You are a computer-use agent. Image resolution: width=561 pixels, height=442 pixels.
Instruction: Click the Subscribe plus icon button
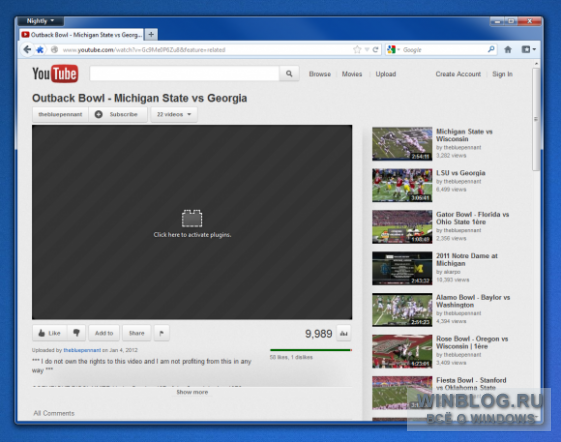[x=98, y=114]
